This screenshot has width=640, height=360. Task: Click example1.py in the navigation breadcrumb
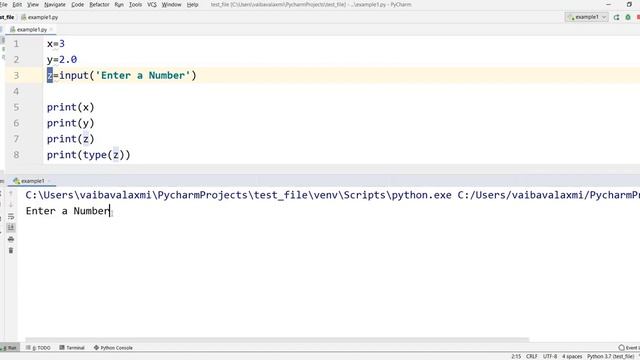40,17
